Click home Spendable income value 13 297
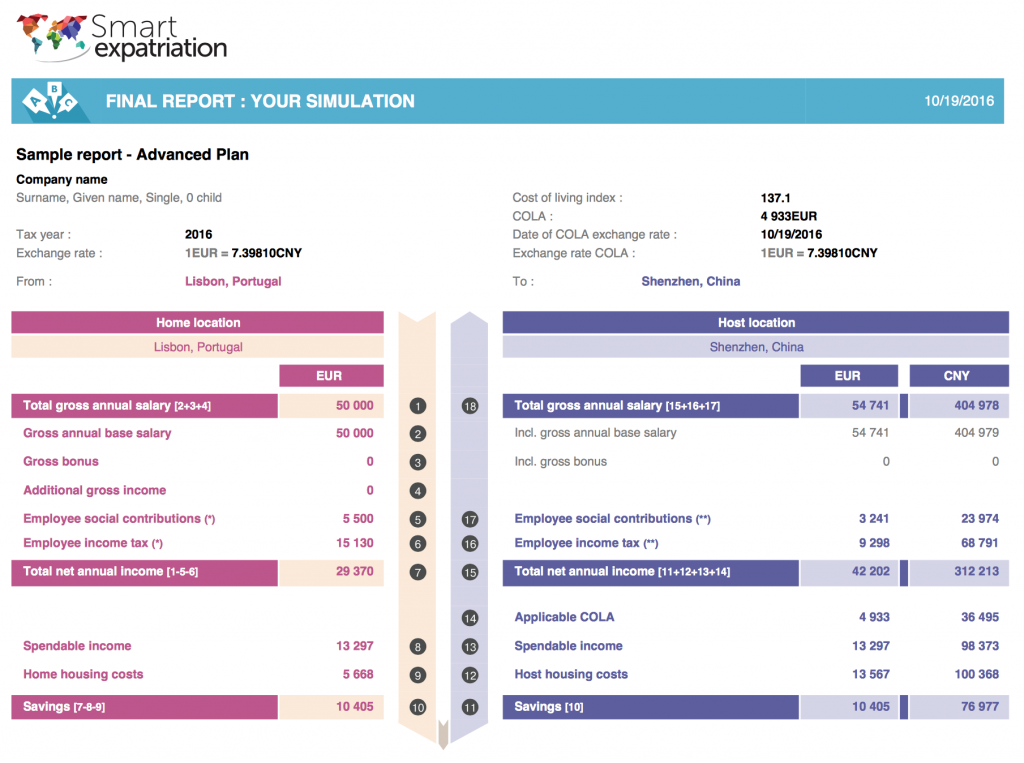The image size is (1024, 763). (355, 646)
